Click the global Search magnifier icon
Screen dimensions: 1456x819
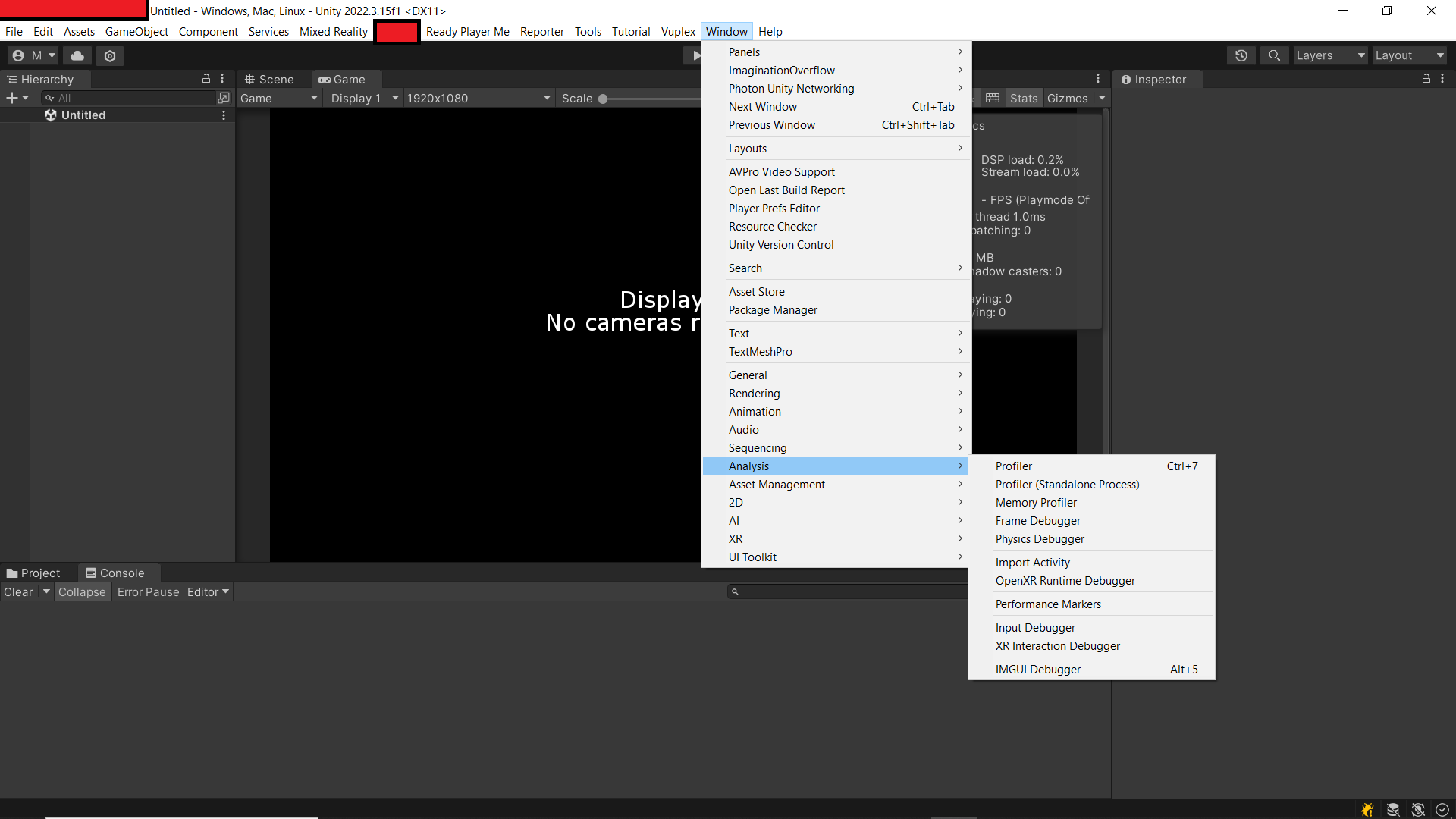pyautogui.click(x=1275, y=55)
